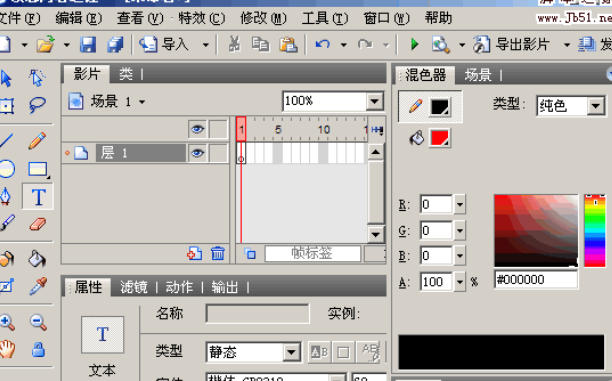Viewport: 612px width, 381px height.
Task: Save file with the floppy disk icon
Action: [88, 45]
